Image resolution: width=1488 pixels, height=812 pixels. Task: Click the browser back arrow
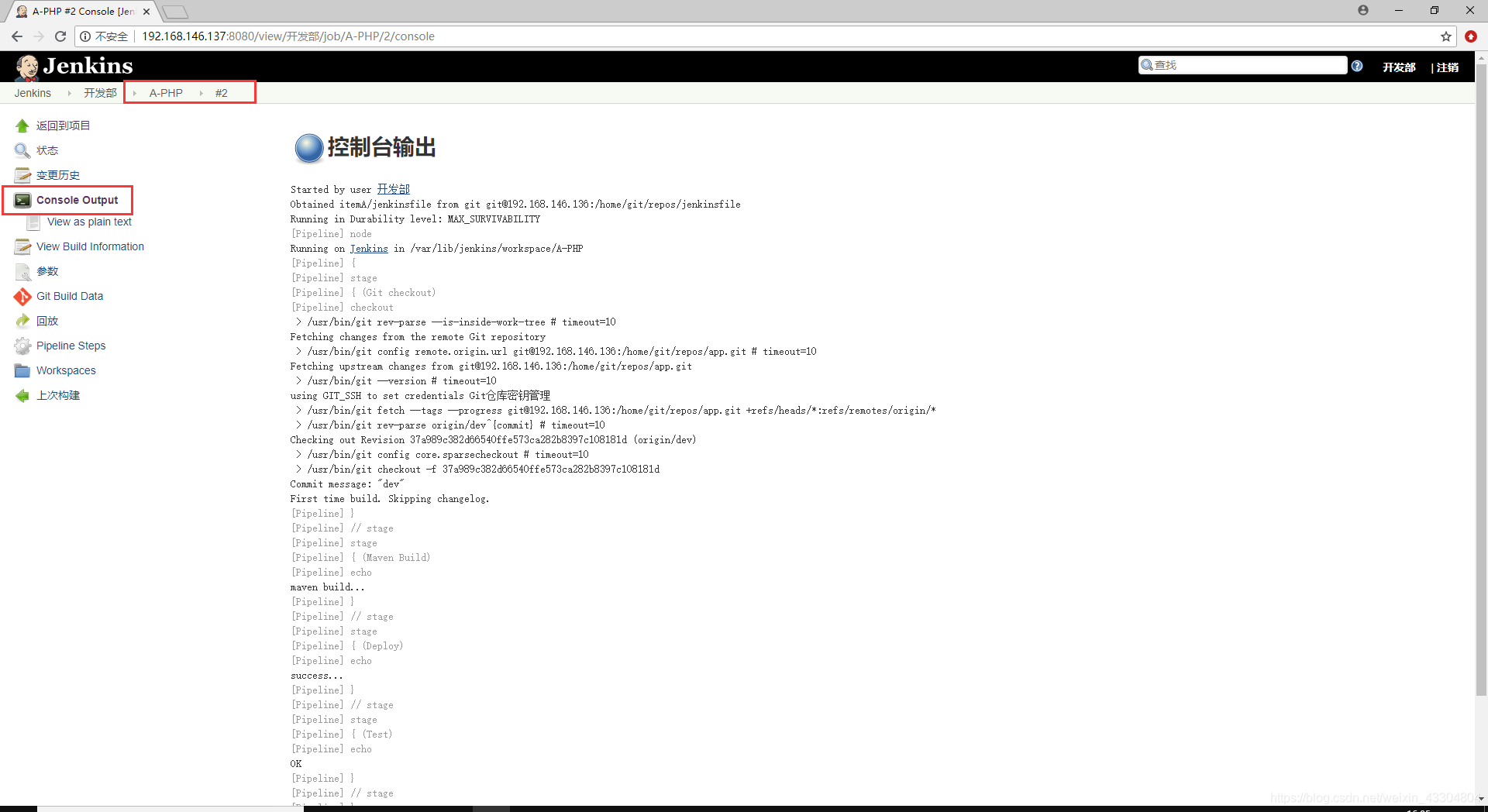pyautogui.click(x=17, y=36)
